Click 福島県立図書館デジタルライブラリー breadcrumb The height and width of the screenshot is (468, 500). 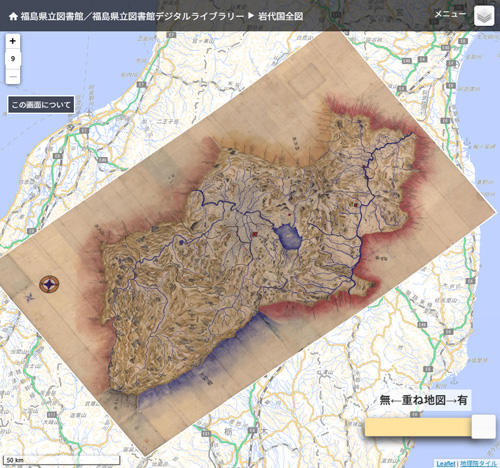[x=168, y=16]
